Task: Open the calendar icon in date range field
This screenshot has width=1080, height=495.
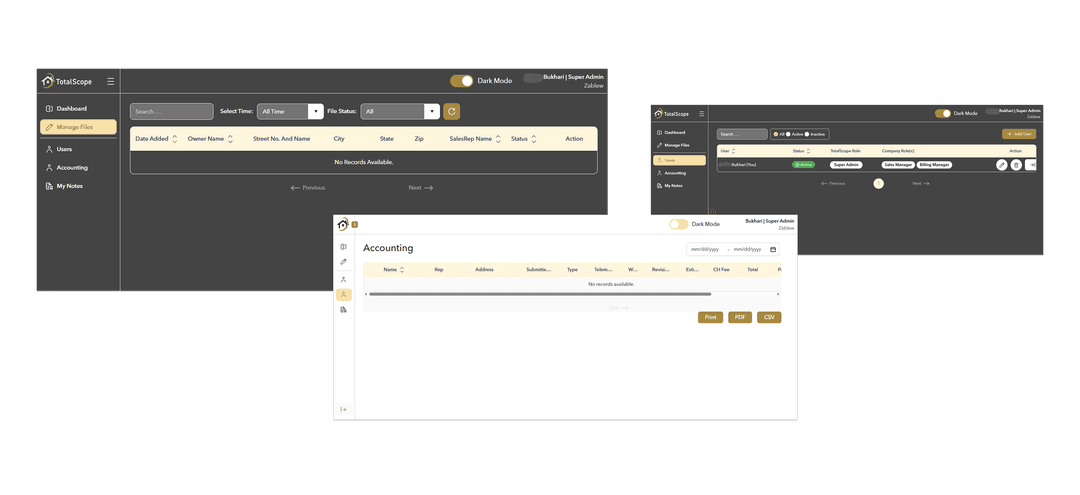Action: [x=773, y=249]
